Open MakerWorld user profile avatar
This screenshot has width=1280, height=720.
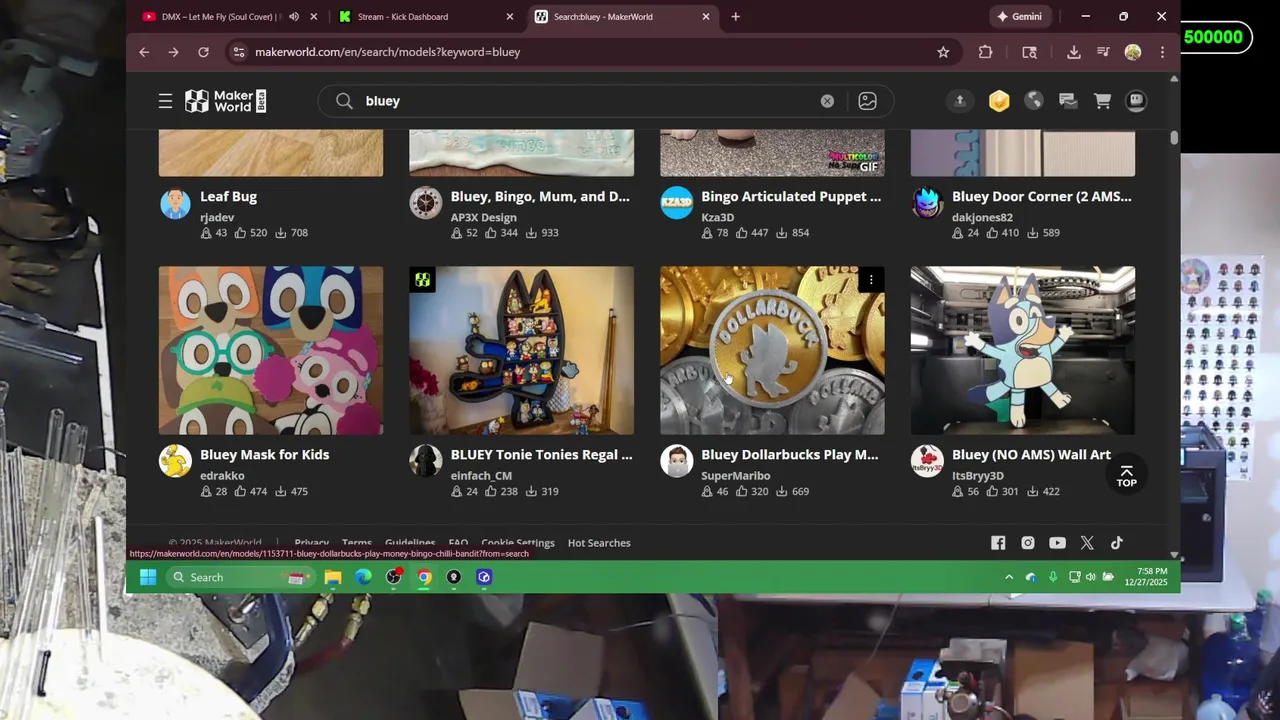pos(1136,101)
